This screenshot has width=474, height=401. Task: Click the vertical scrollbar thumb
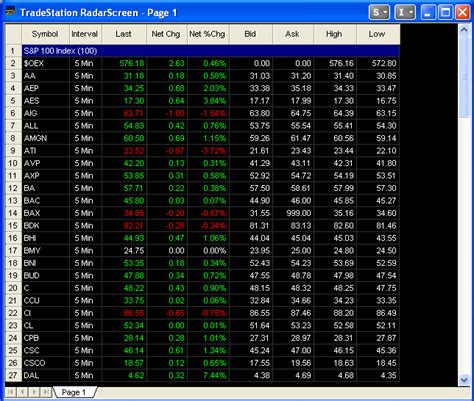coord(464,77)
